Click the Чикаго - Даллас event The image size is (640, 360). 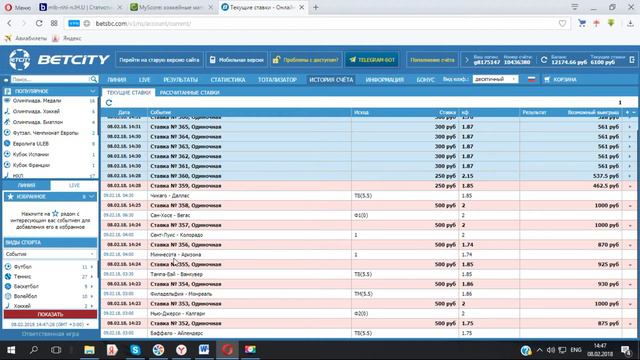click(169, 196)
